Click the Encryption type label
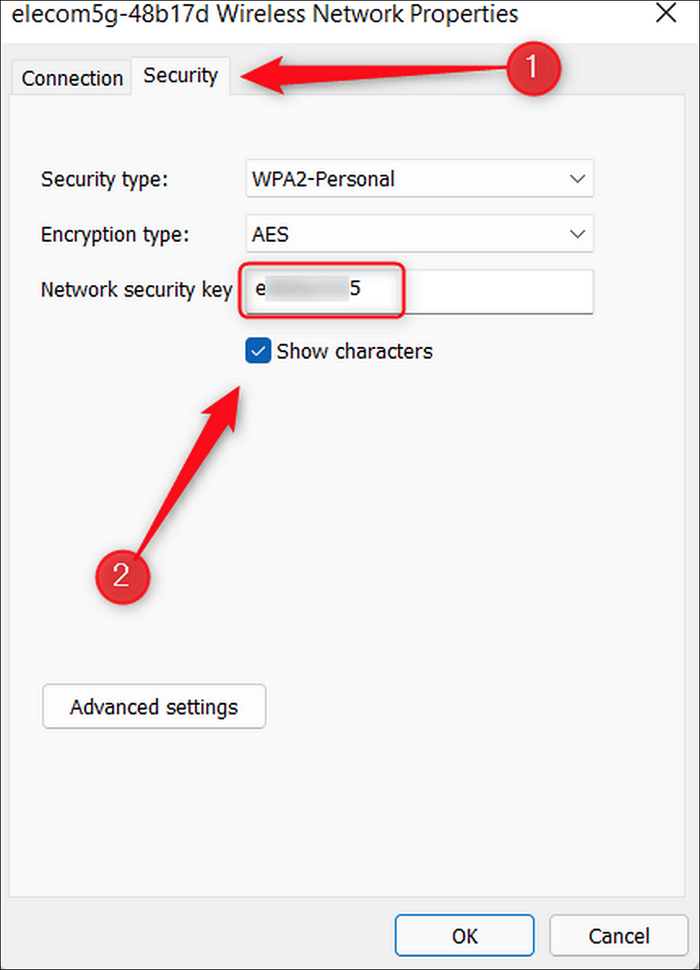Screen dimensions: 700x970 pos(114,234)
